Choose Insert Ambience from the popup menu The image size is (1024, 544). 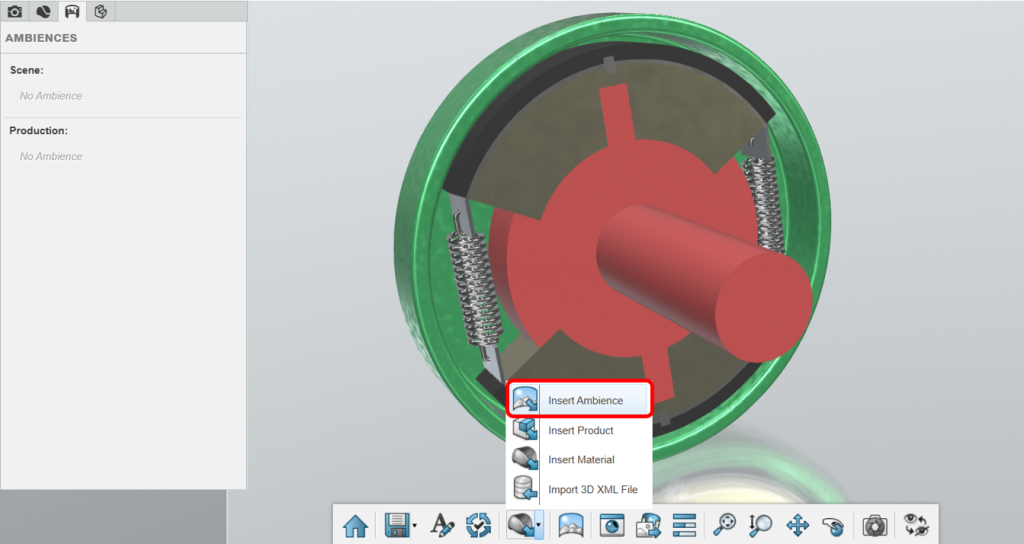tap(579, 400)
